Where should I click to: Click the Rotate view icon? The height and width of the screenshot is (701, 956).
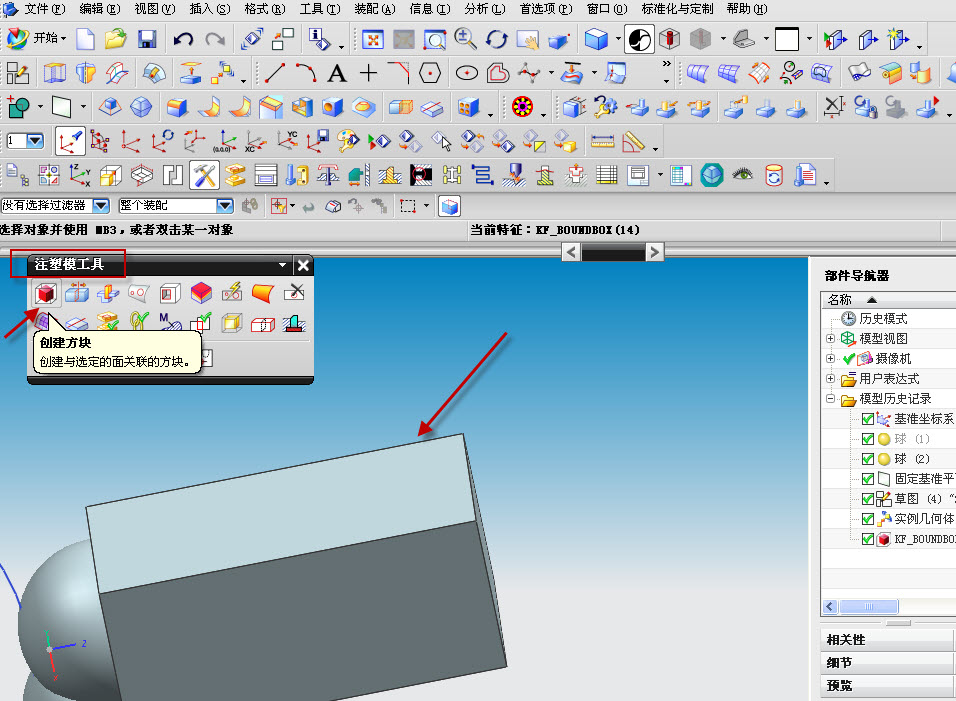point(497,40)
